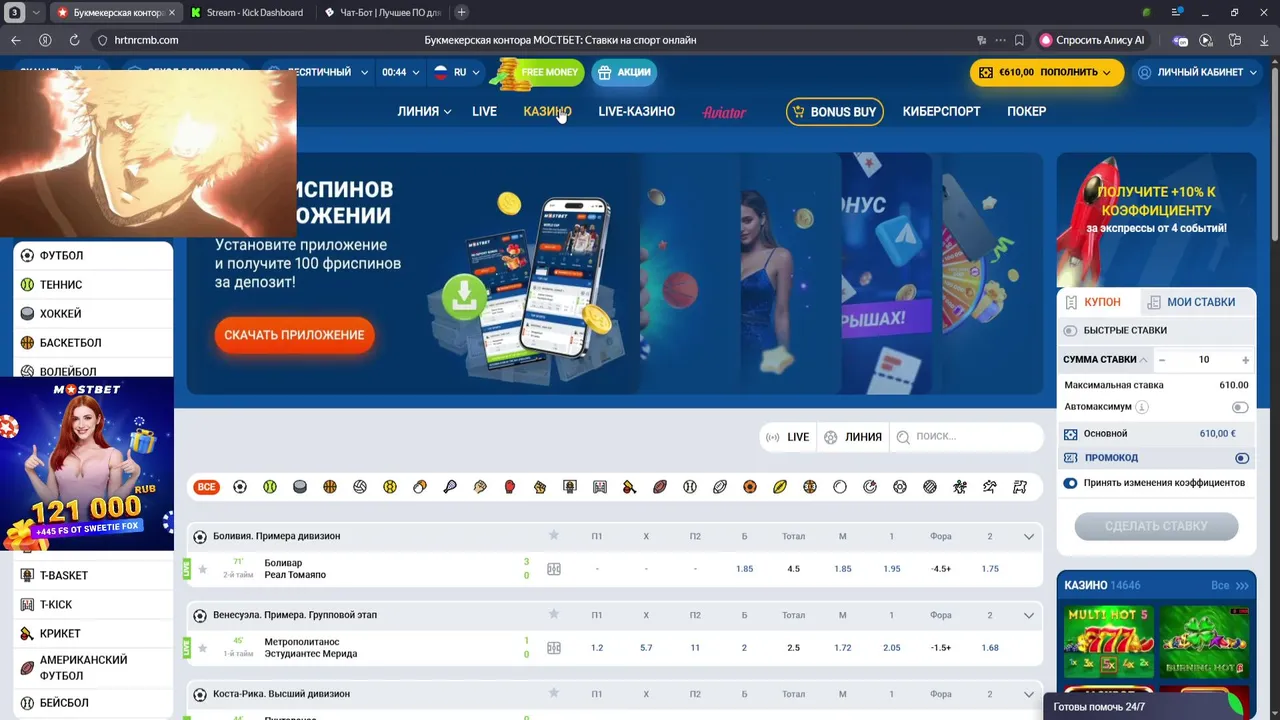Filter events by the American football icon
The height and width of the screenshot is (720, 1280).
[x=660, y=487]
